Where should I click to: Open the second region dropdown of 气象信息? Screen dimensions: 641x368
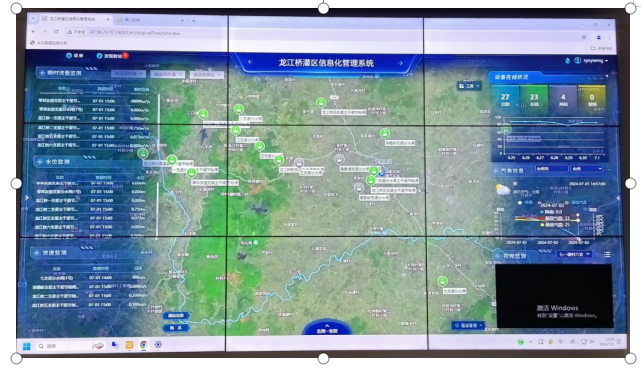pyautogui.click(x=587, y=168)
